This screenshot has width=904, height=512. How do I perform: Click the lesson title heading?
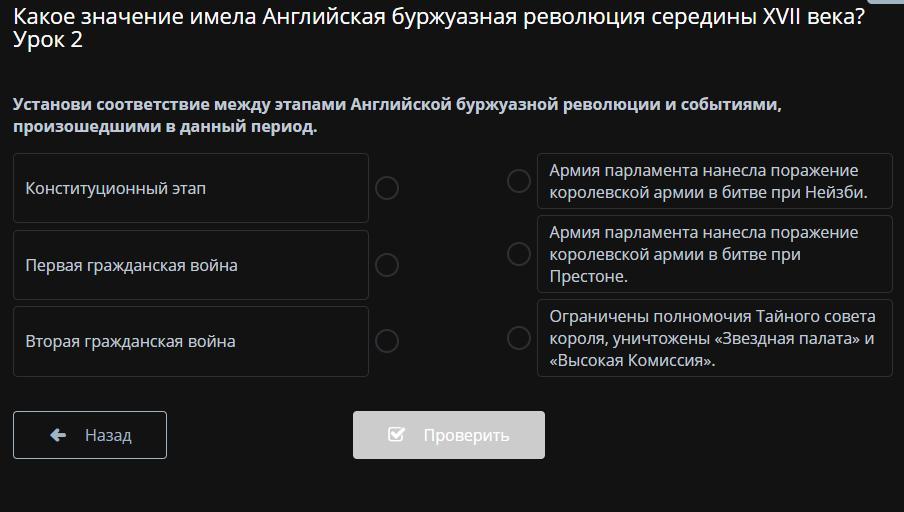[x=439, y=17]
